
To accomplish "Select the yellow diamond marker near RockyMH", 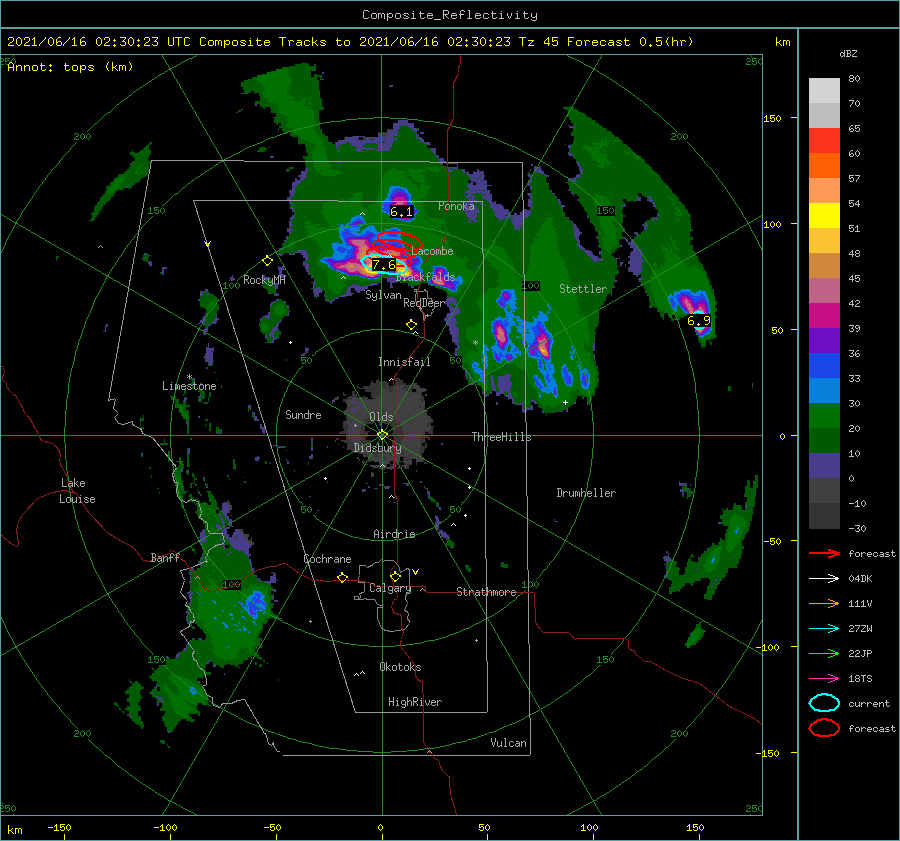I will pos(267,261).
